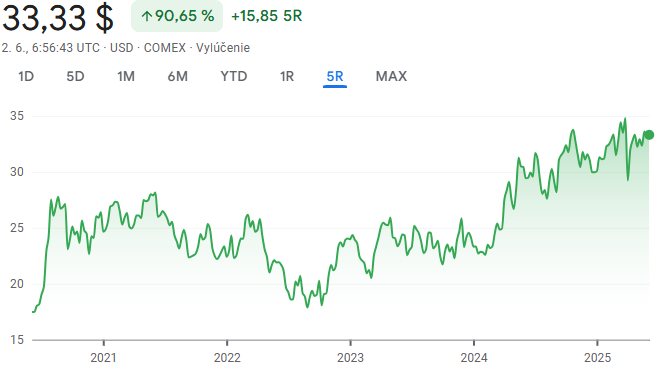Click the 2025 x-axis label
The width and height of the screenshot is (658, 369).
598,358
